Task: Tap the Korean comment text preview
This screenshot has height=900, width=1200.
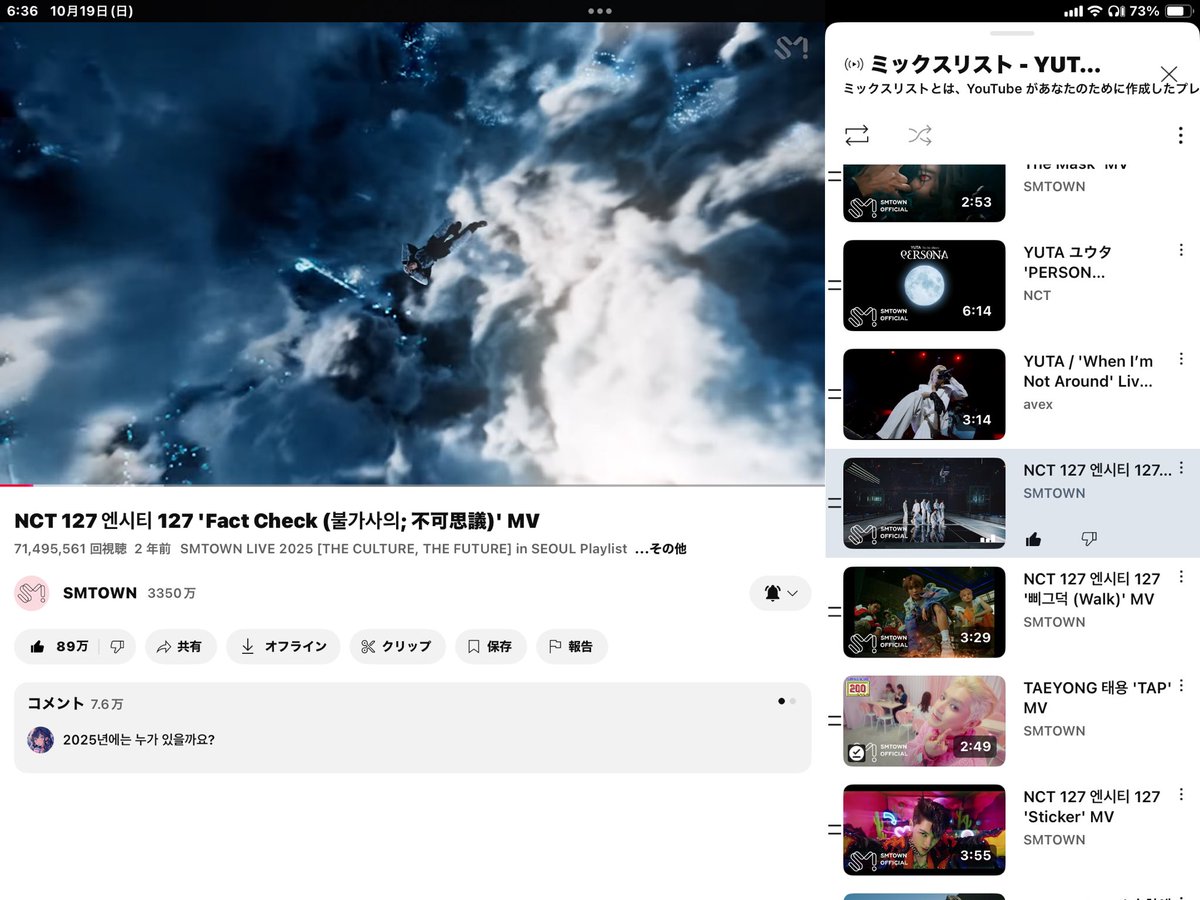Action: click(x=138, y=740)
